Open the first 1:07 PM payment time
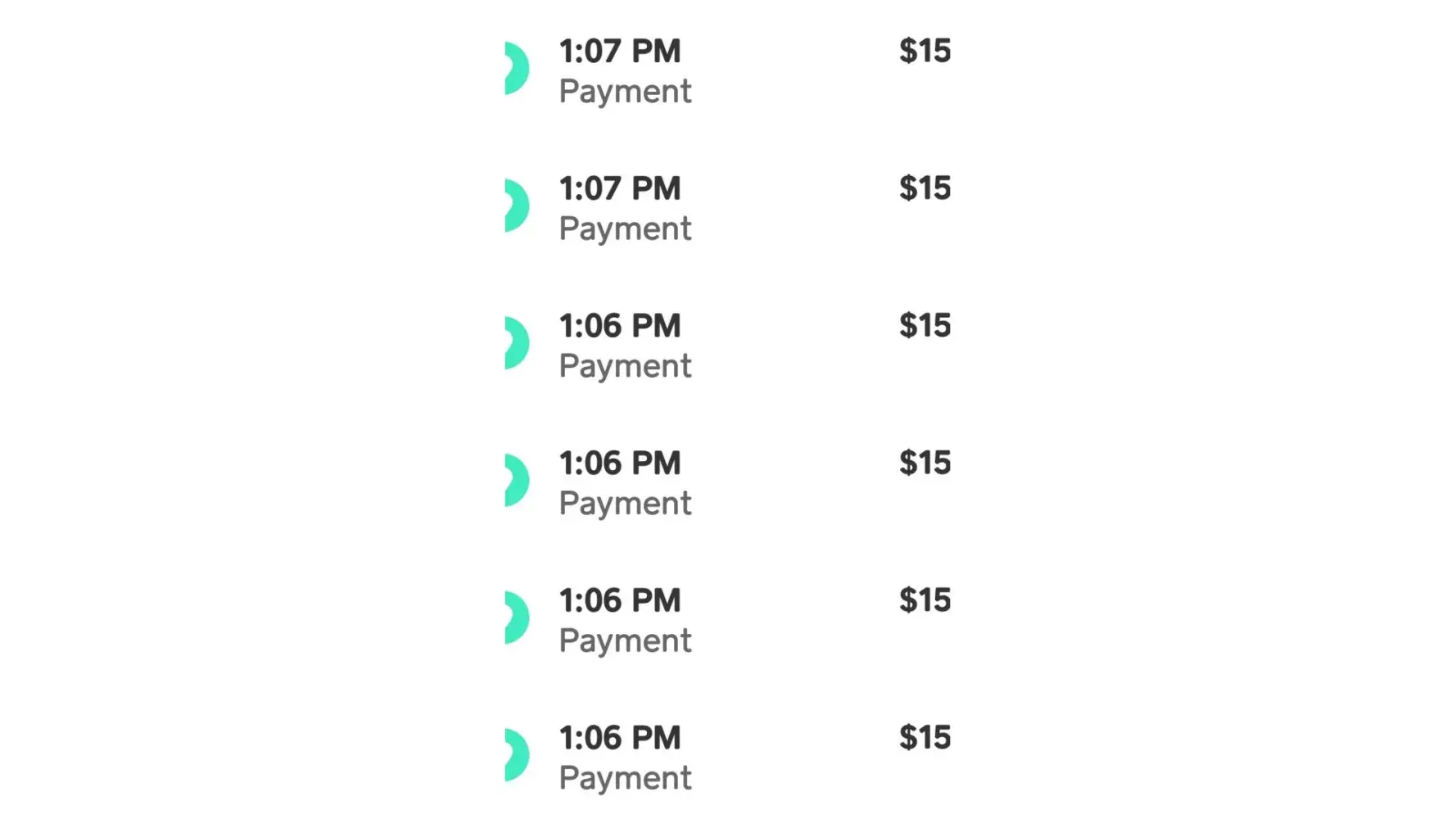 point(620,52)
